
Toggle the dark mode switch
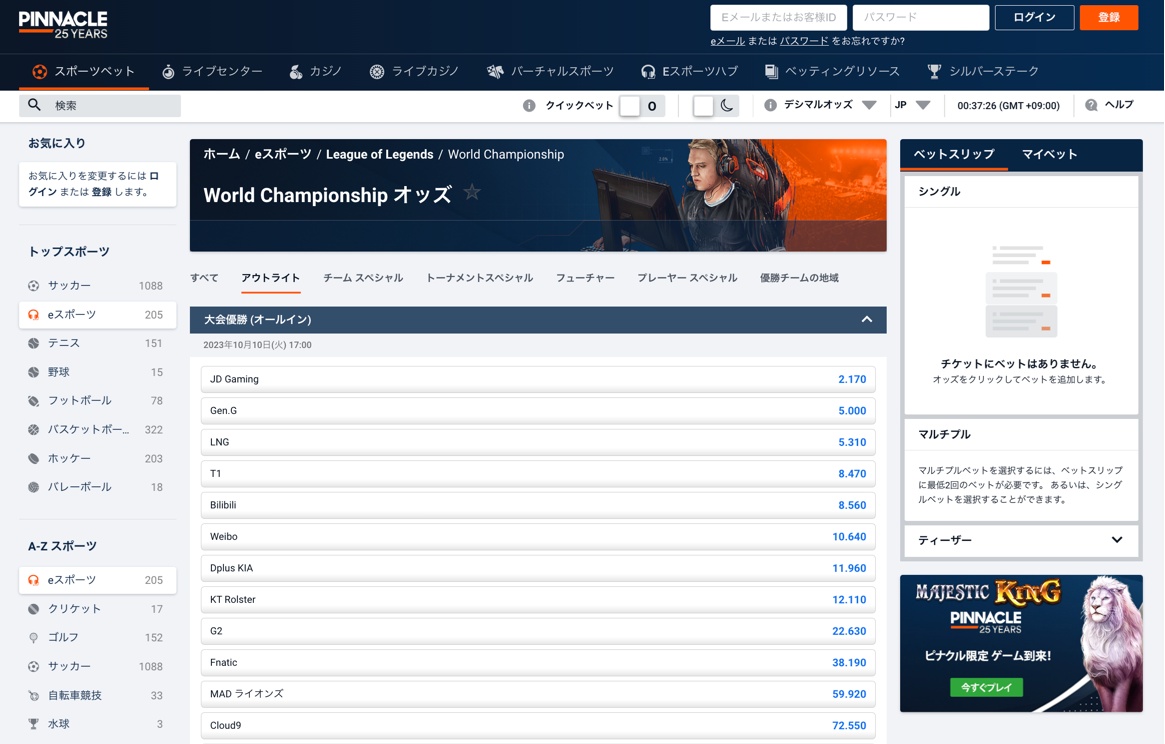[x=715, y=106]
